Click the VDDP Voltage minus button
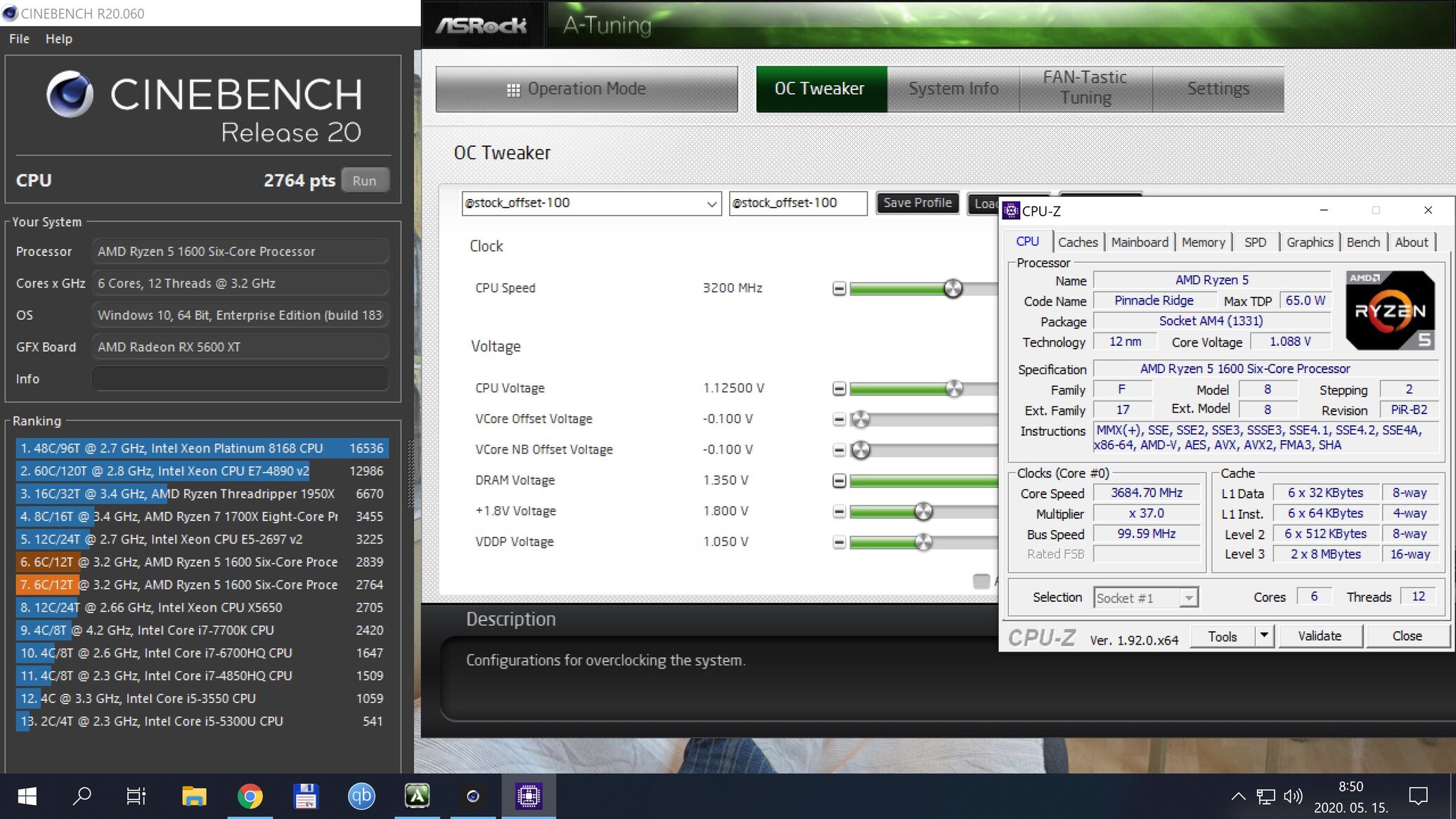 click(839, 542)
